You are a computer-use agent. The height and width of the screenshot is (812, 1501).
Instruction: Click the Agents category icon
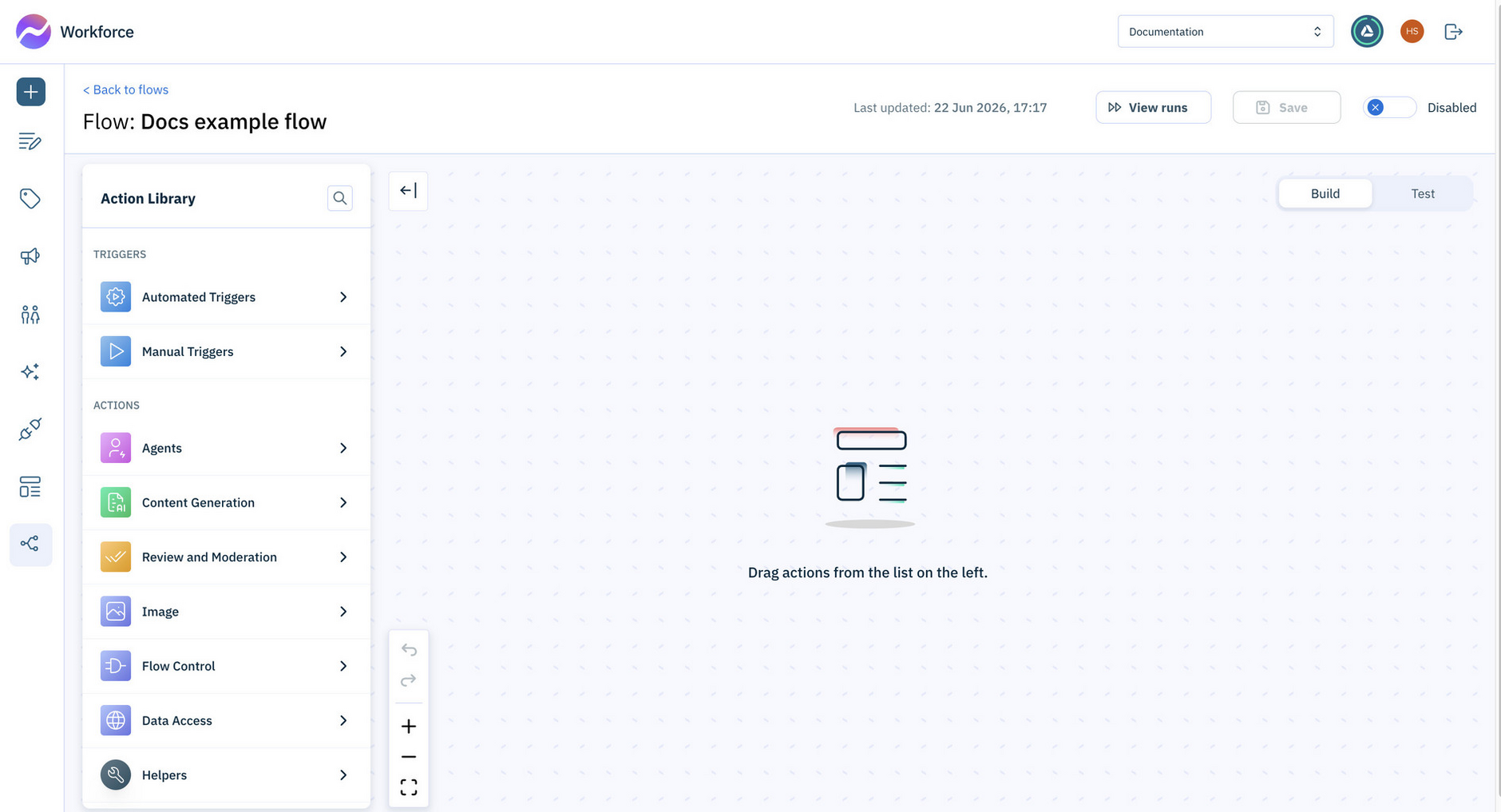pyautogui.click(x=116, y=448)
